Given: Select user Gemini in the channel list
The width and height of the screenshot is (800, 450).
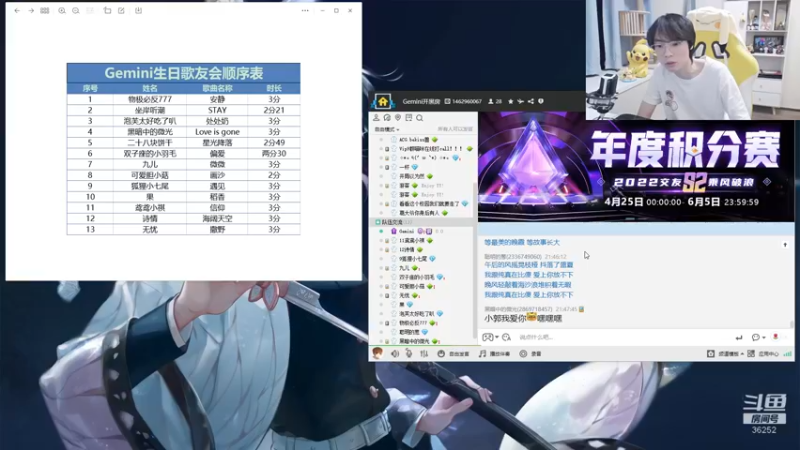Looking at the screenshot, I should click(407, 231).
